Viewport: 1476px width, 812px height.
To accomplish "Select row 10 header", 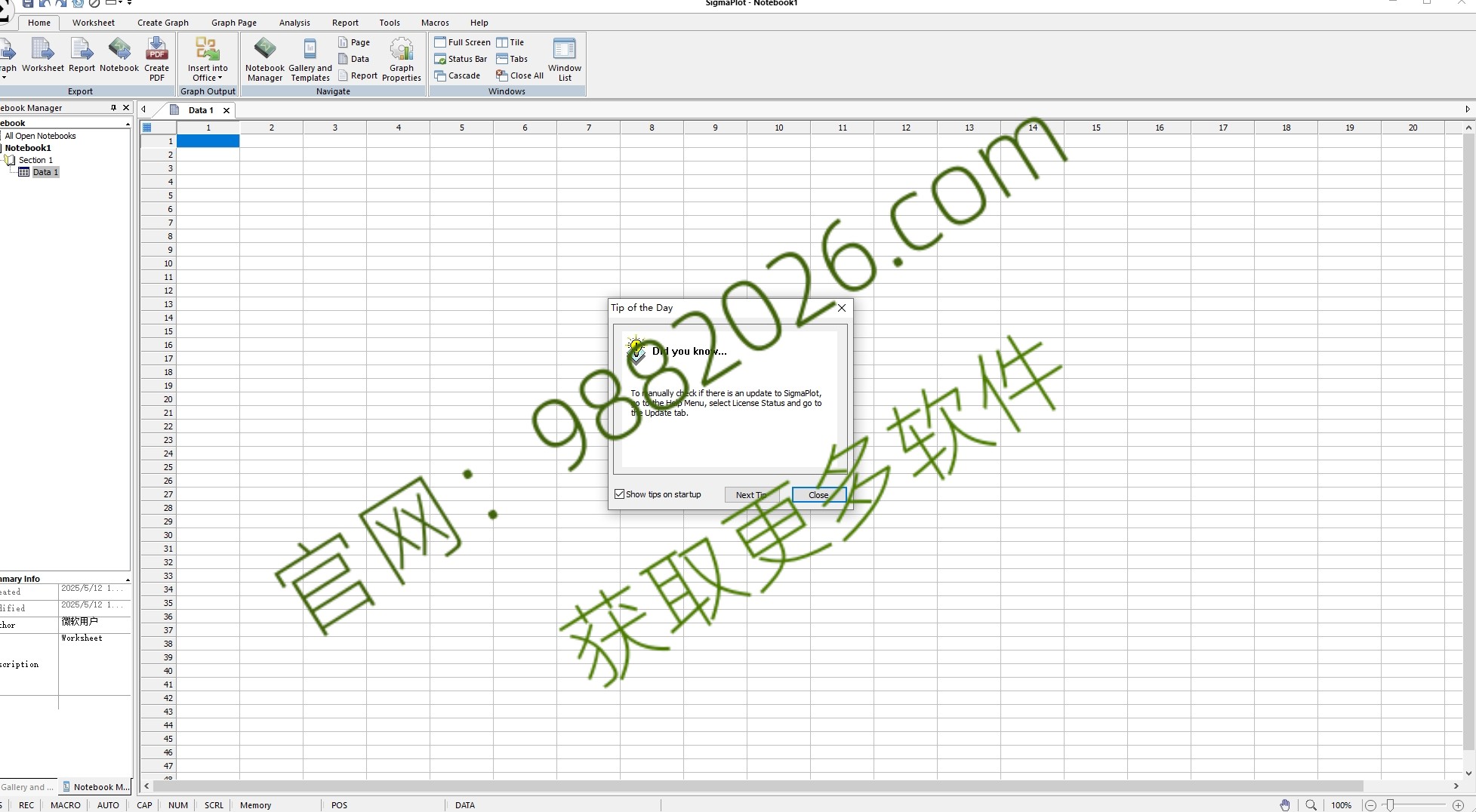I will 159,263.
